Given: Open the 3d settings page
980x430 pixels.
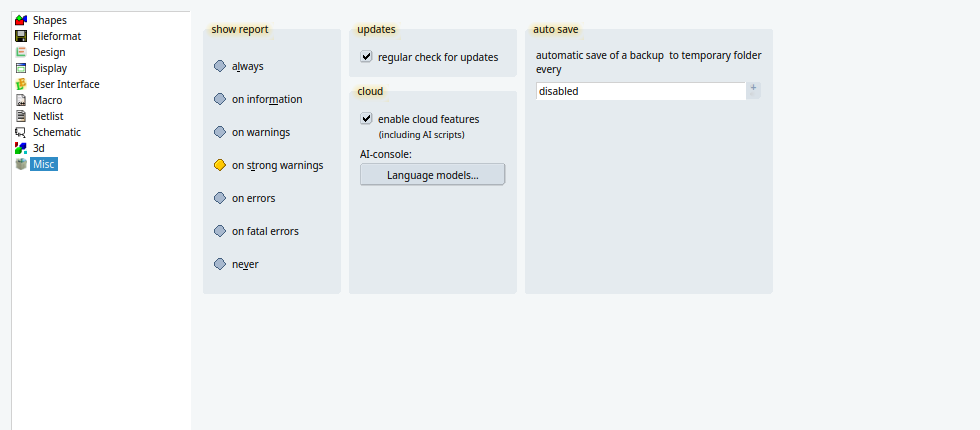Looking at the screenshot, I should (39, 148).
